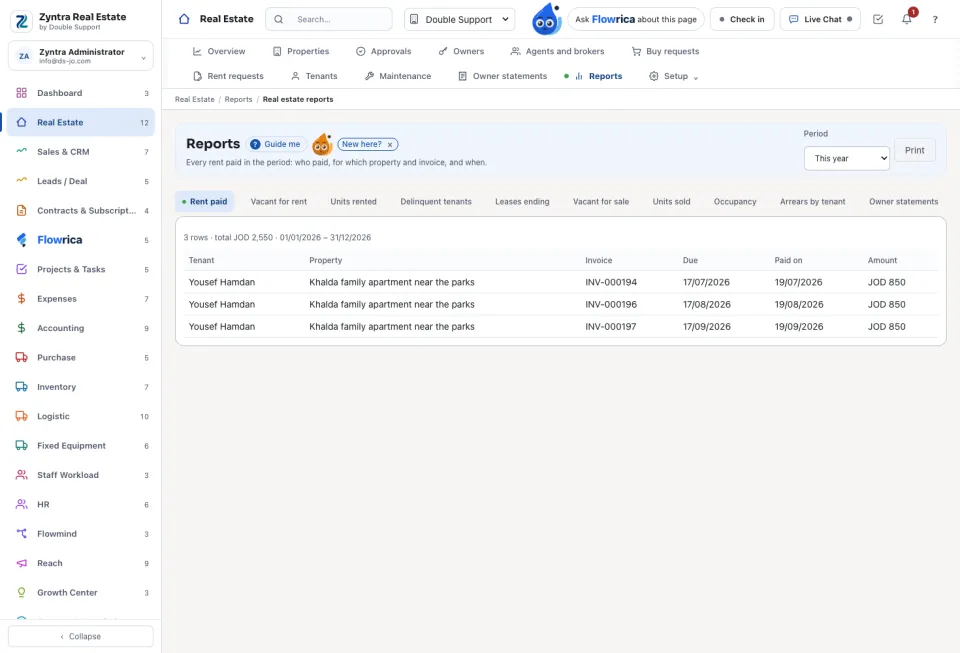Open Live Chat
The height and width of the screenshot is (653, 960).
[x=820, y=20]
